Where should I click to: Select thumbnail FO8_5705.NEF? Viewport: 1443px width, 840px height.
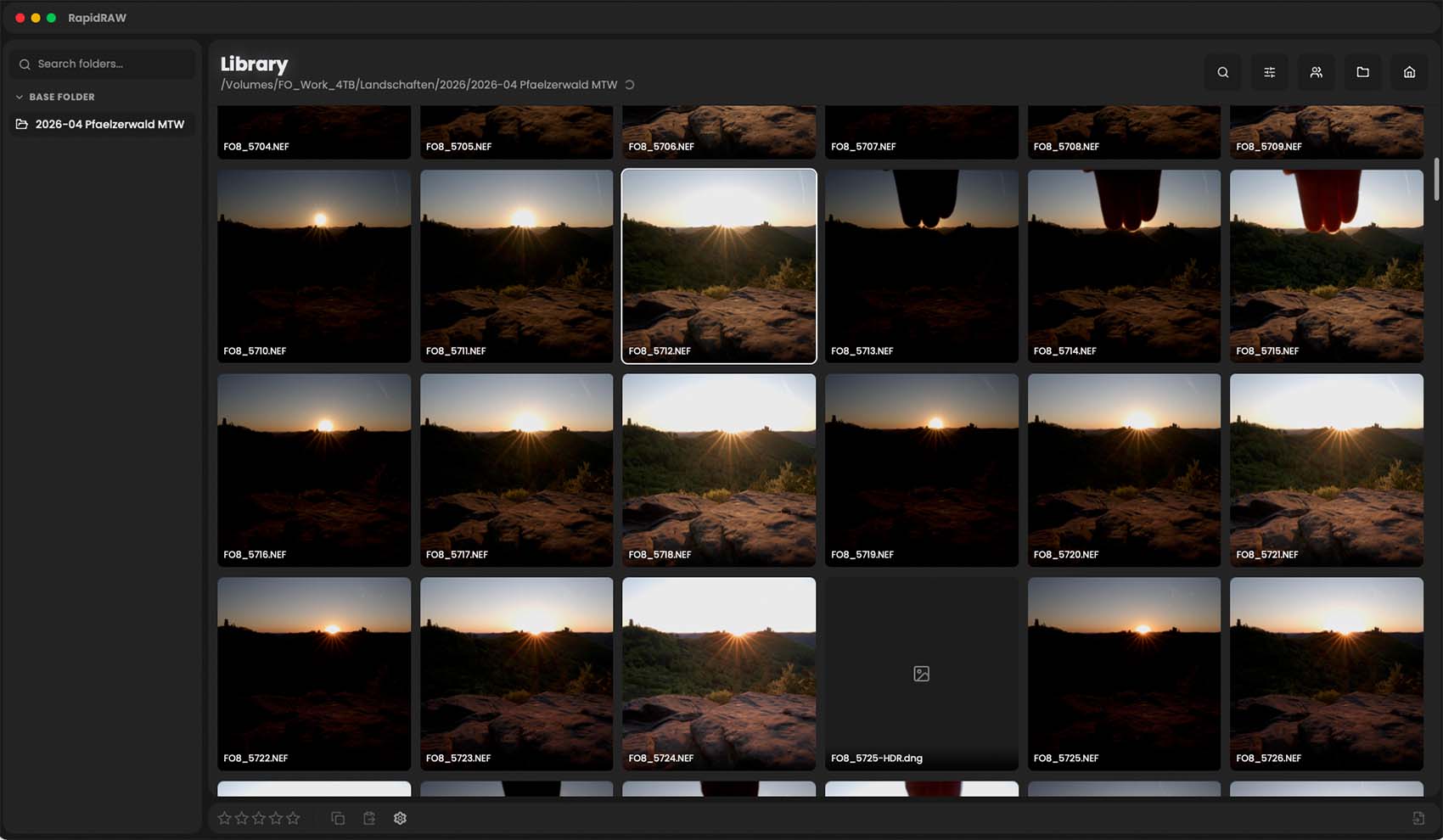[516, 132]
